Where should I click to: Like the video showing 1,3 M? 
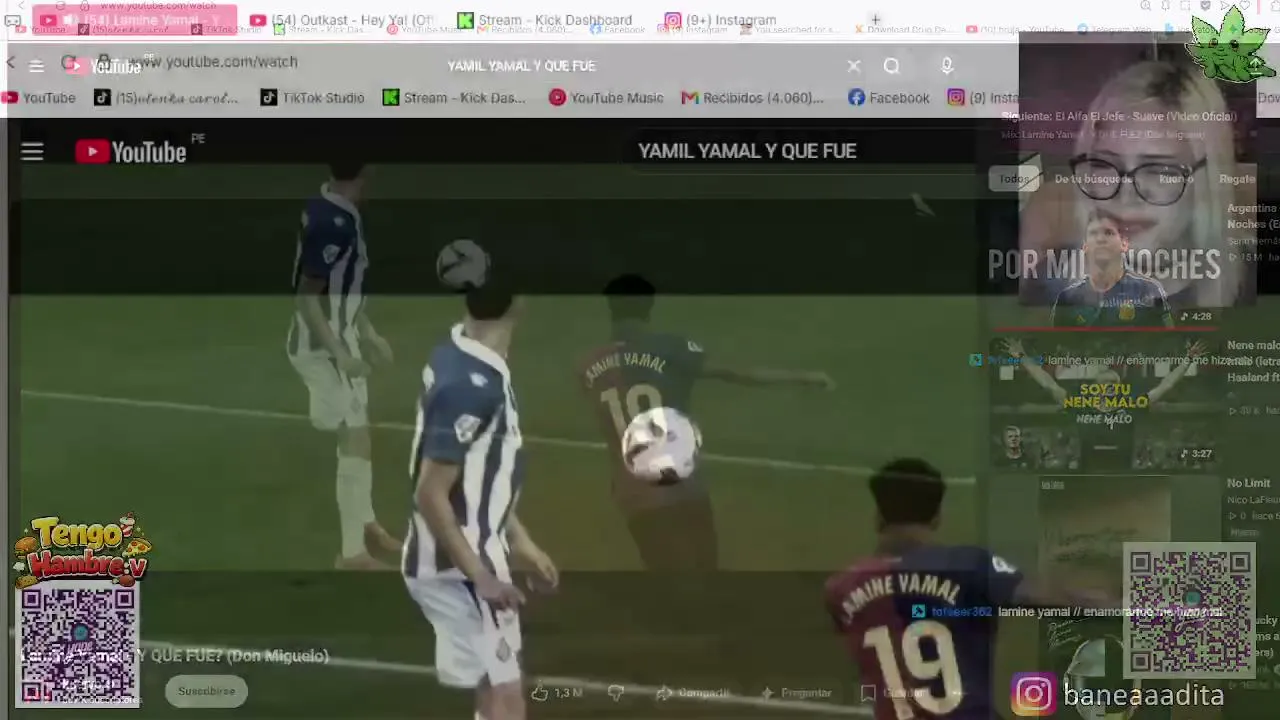pyautogui.click(x=557, y=692)
